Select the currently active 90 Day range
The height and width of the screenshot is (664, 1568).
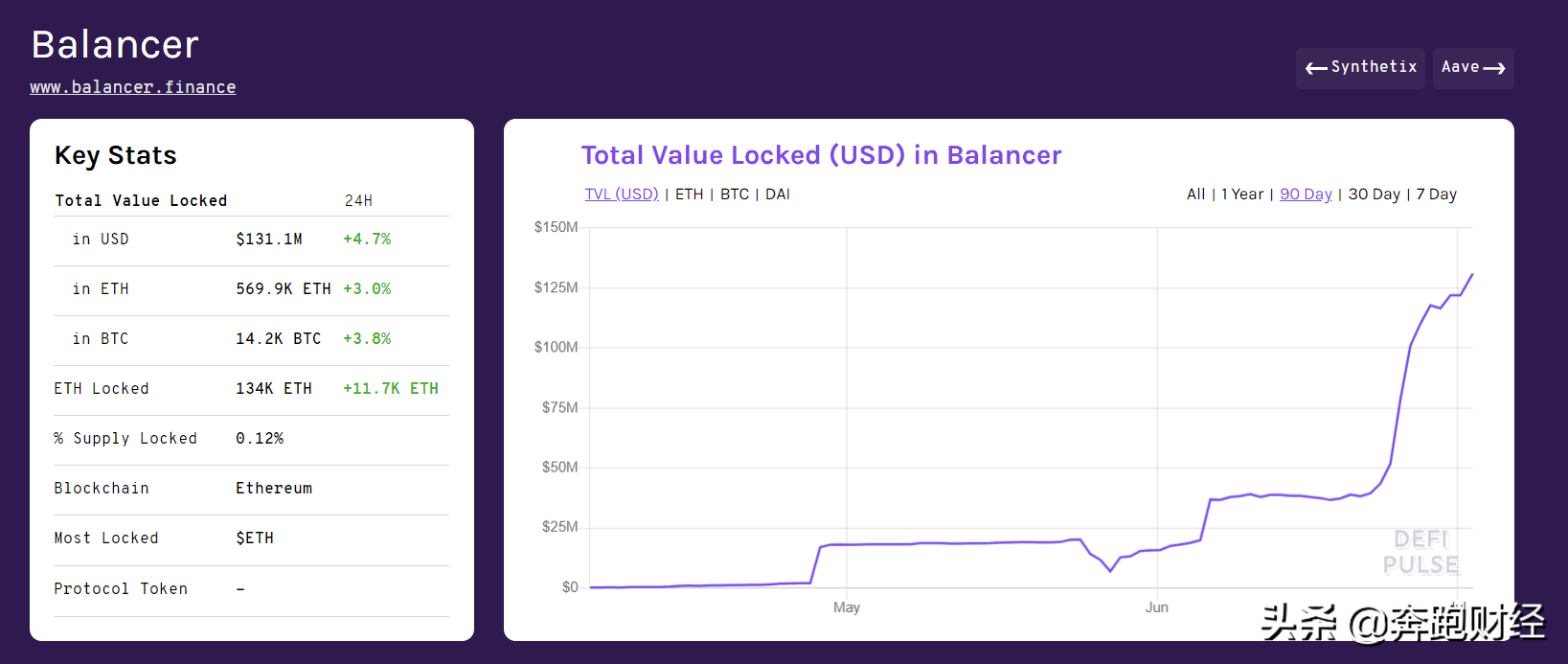coord(1306,194)
